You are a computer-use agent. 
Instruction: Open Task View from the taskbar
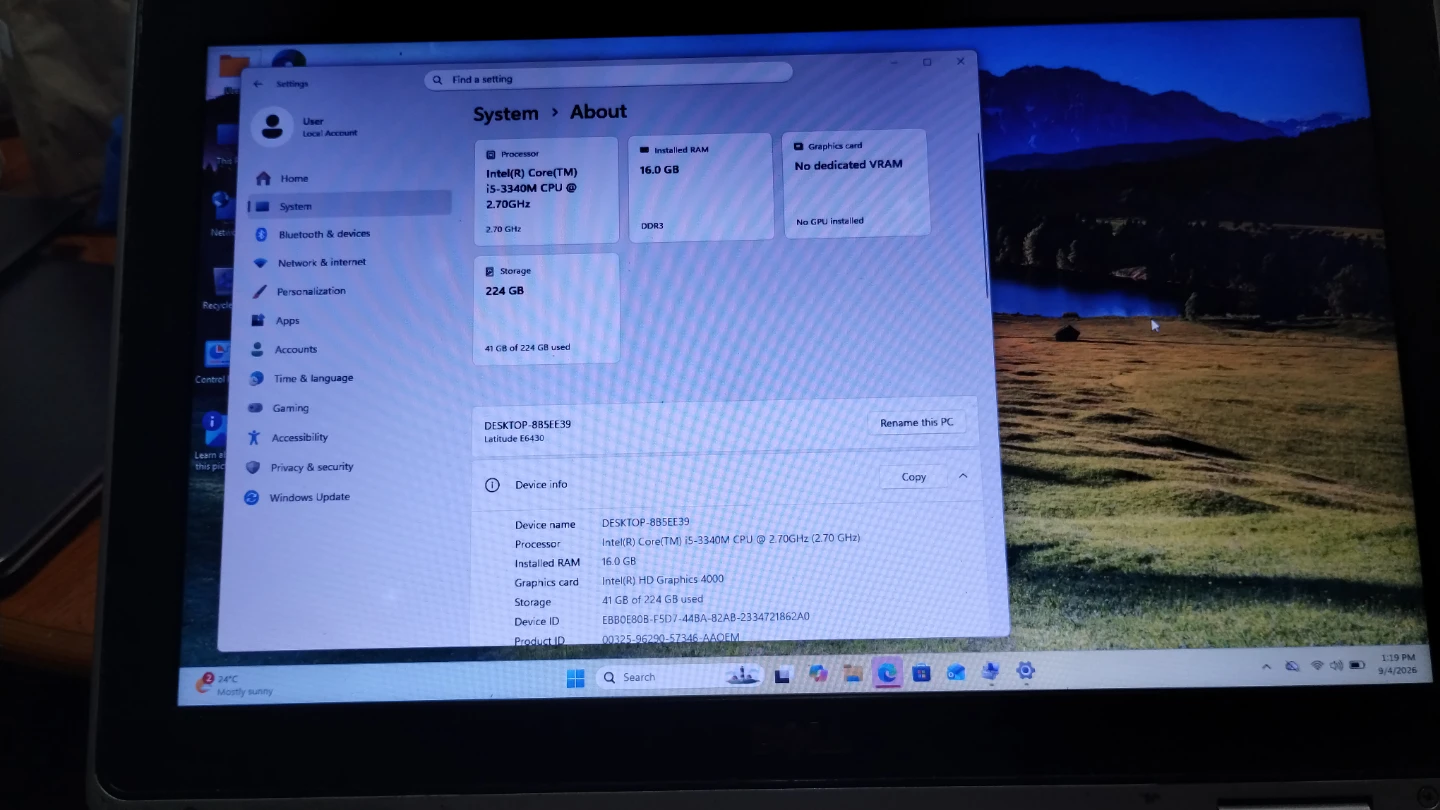coord(783,676)
